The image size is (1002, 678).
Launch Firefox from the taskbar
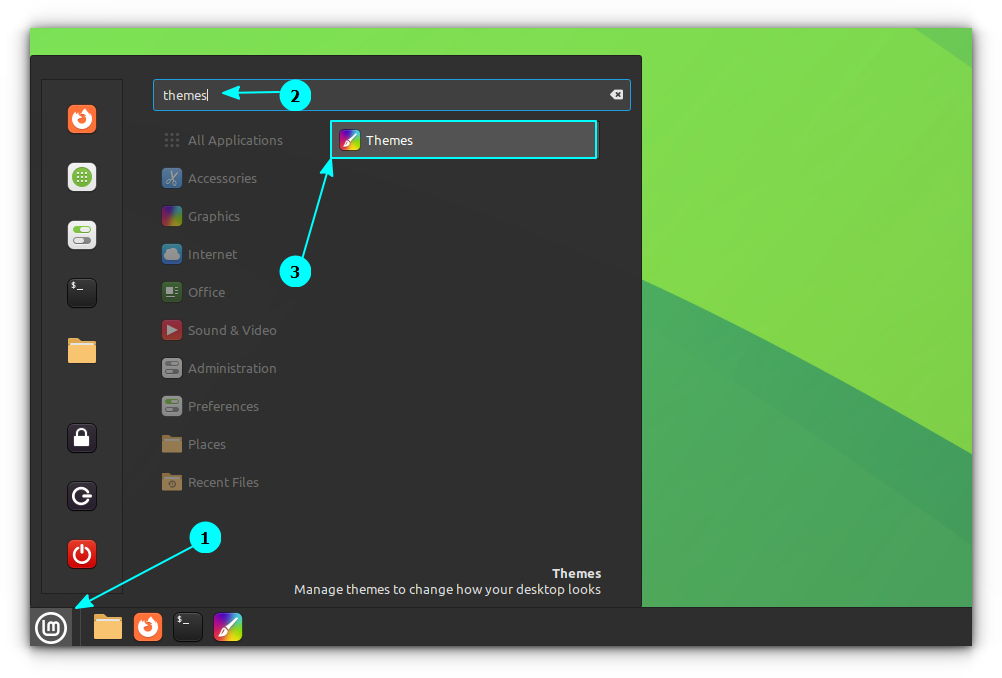click(147, 627)
